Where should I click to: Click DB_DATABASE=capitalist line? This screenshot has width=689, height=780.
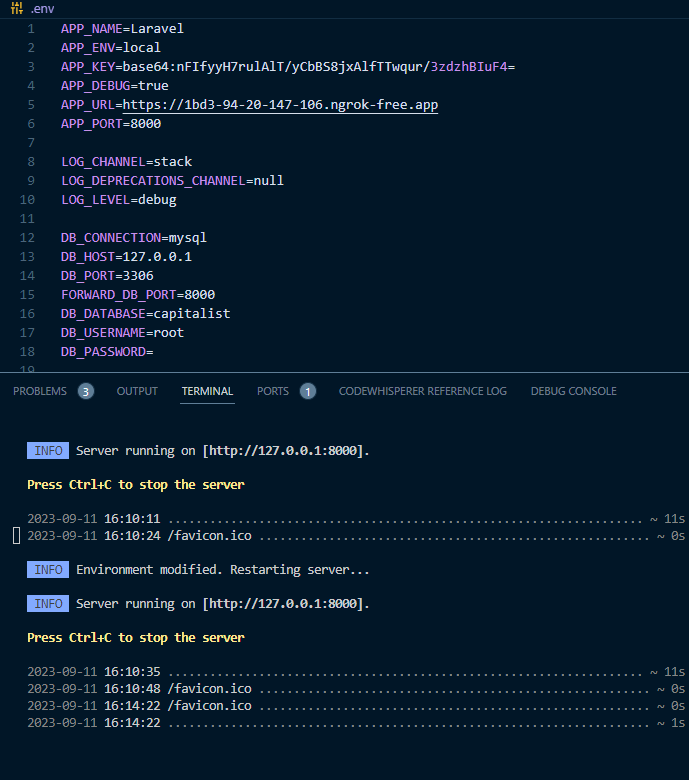click(145, 314)
